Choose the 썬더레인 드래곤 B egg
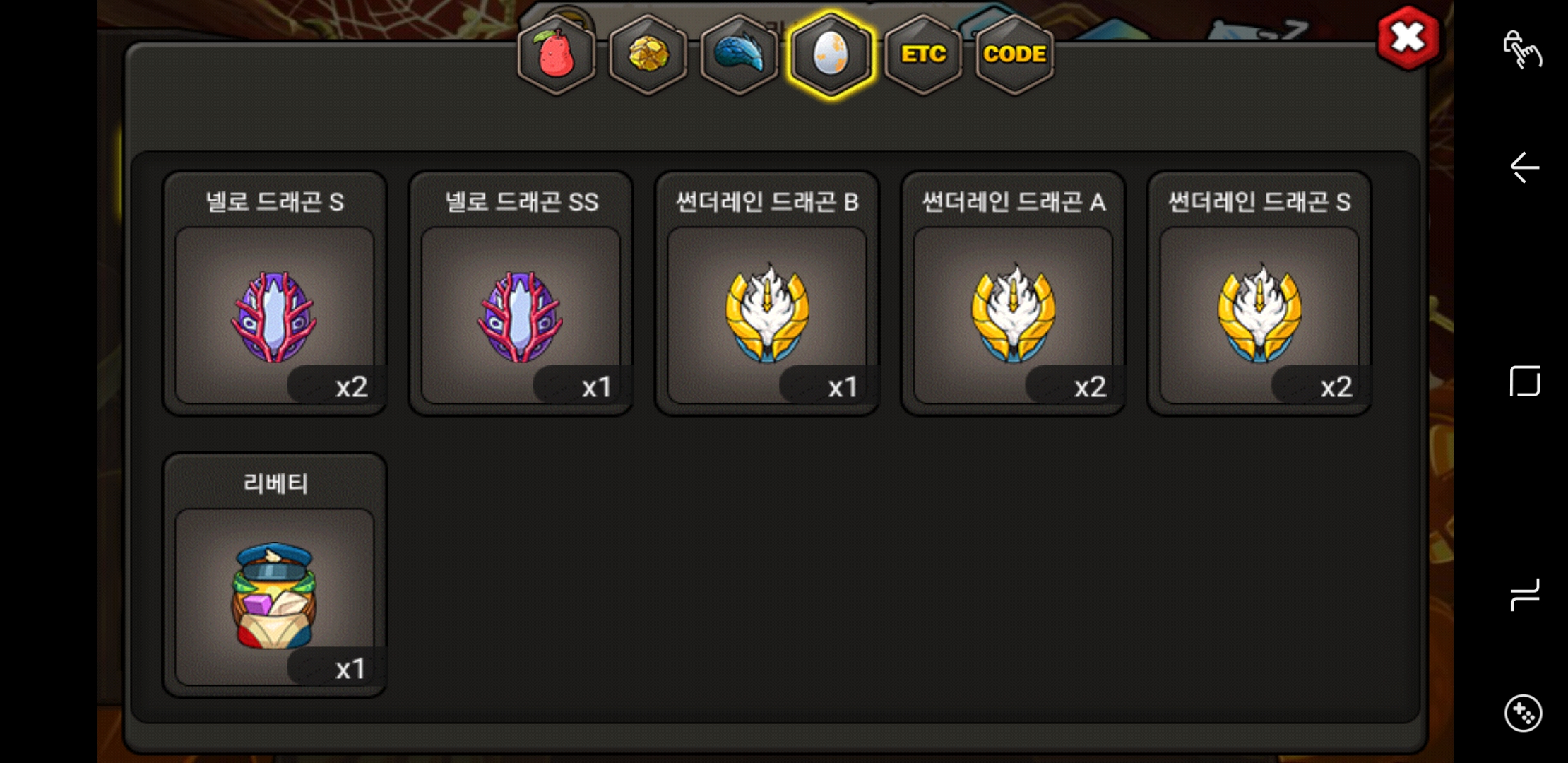This screenshot has width=1568, height=763. coord(767,293)
